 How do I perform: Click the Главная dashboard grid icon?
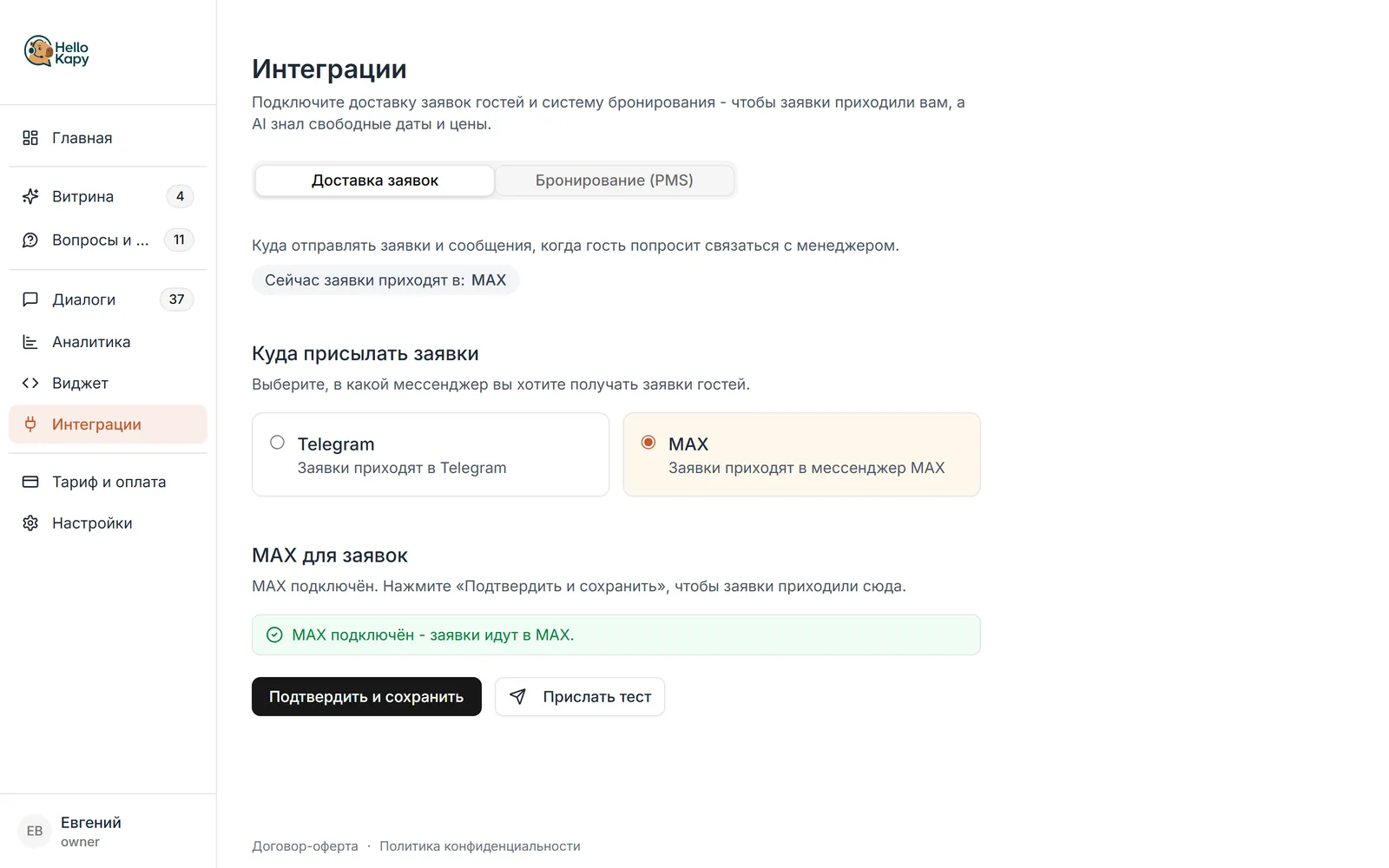[x=30, y=138]
